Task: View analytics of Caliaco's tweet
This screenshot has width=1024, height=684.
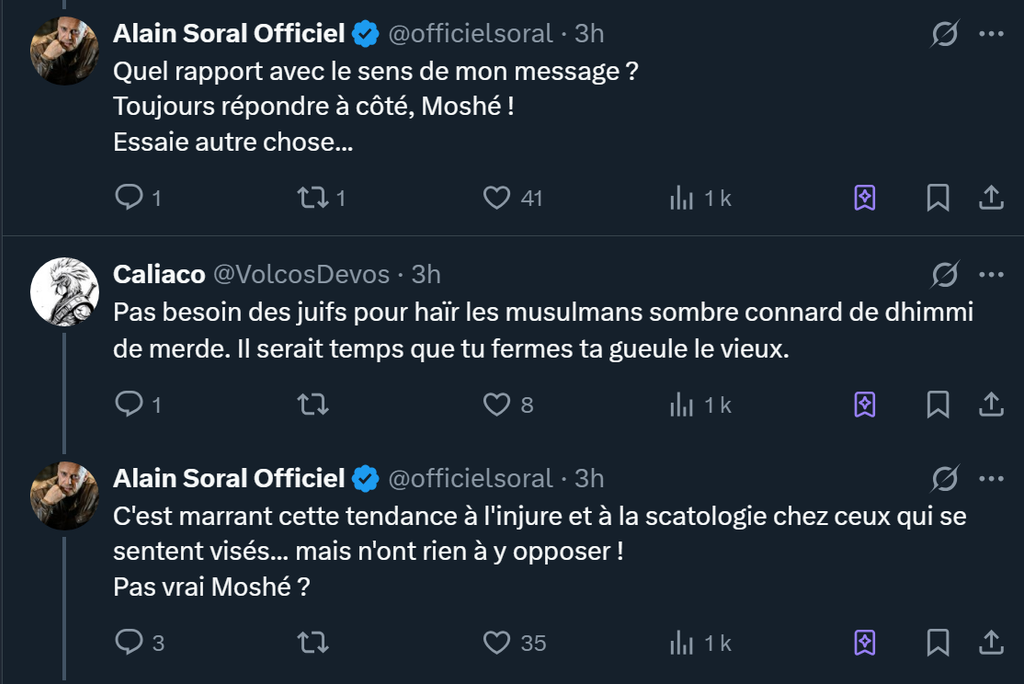Action: tap(682, 404)
